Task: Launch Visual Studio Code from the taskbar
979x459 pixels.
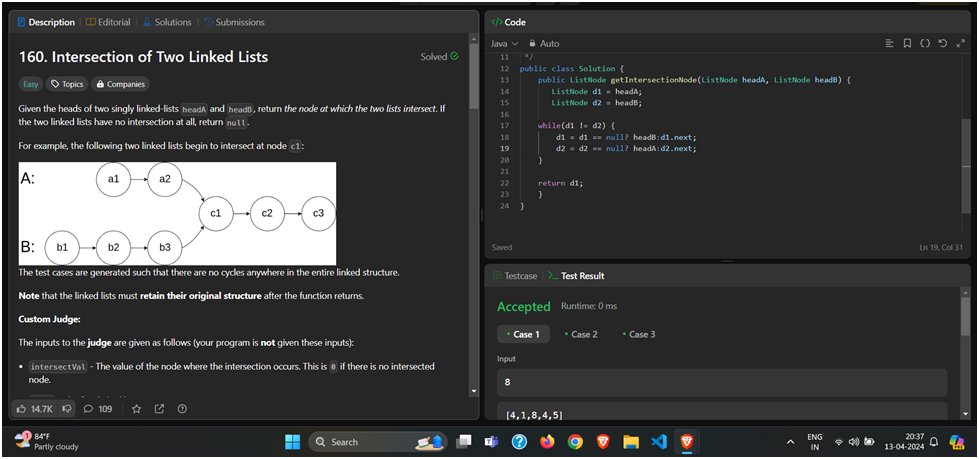Action: 659,442
